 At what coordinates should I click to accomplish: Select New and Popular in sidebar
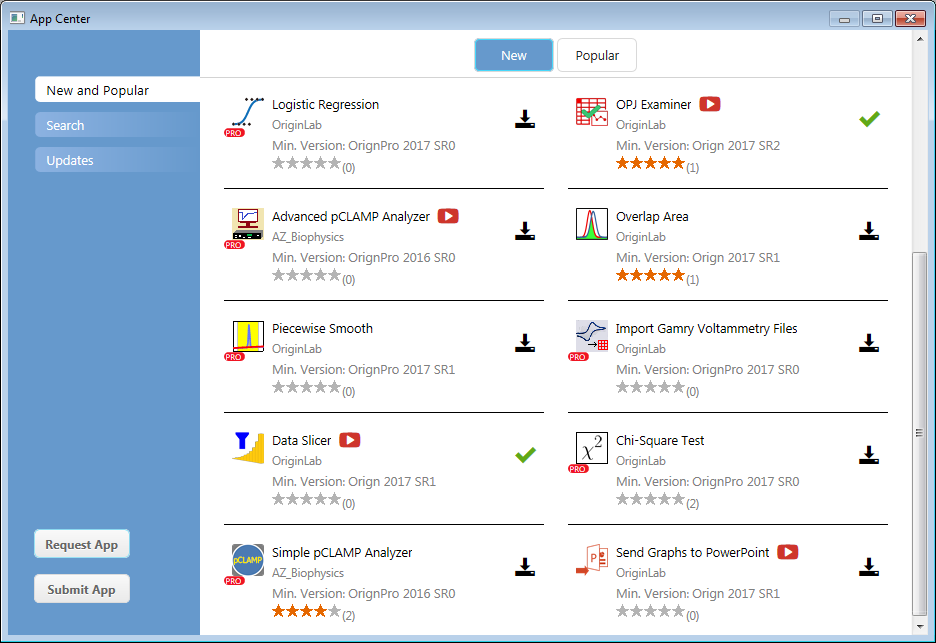pos(118,90)
